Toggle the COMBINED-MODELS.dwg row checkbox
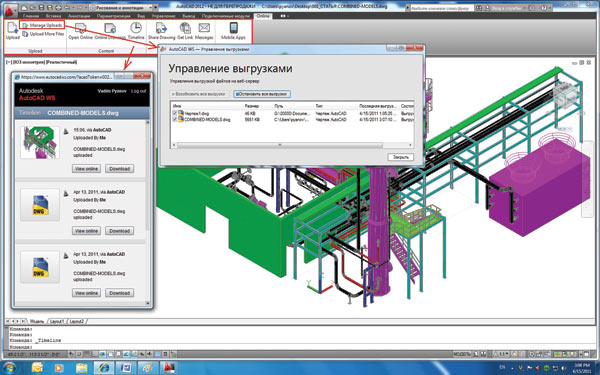This screenshot has height=375, width=600. click(175, 119)
